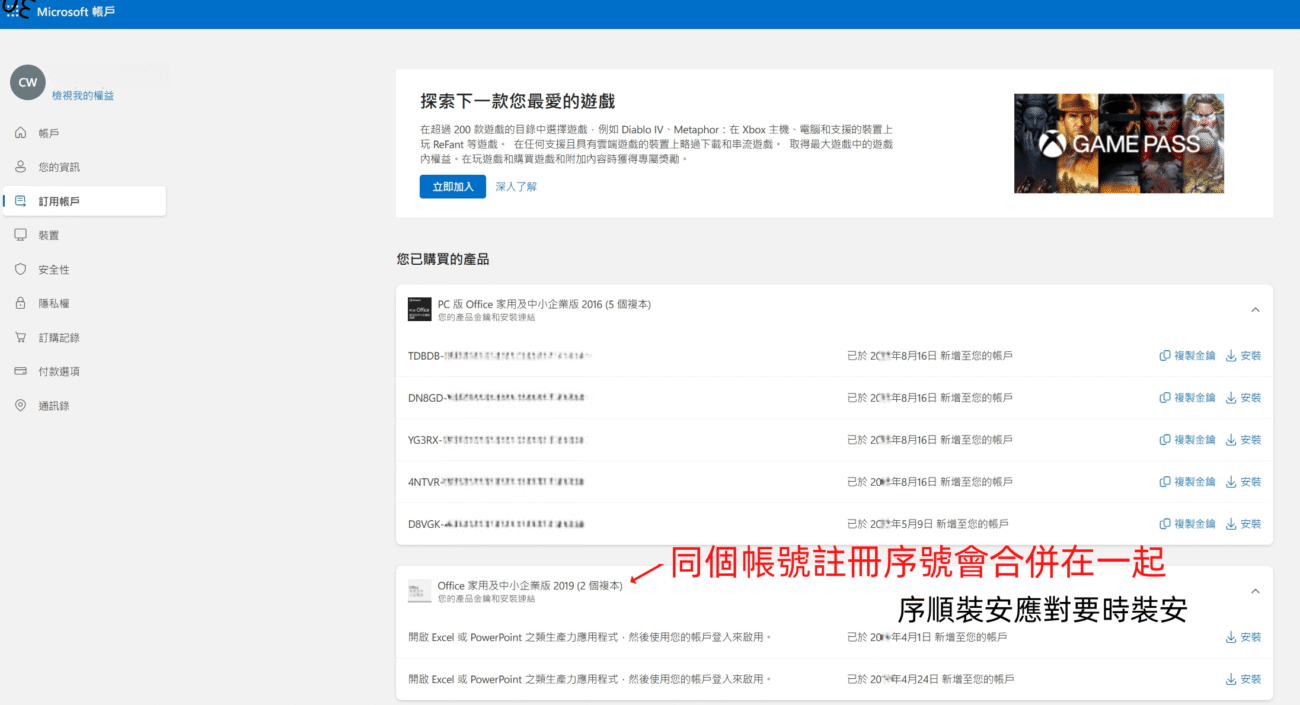
Task: Click the CW profile avatar
Action: pos(28,83)
